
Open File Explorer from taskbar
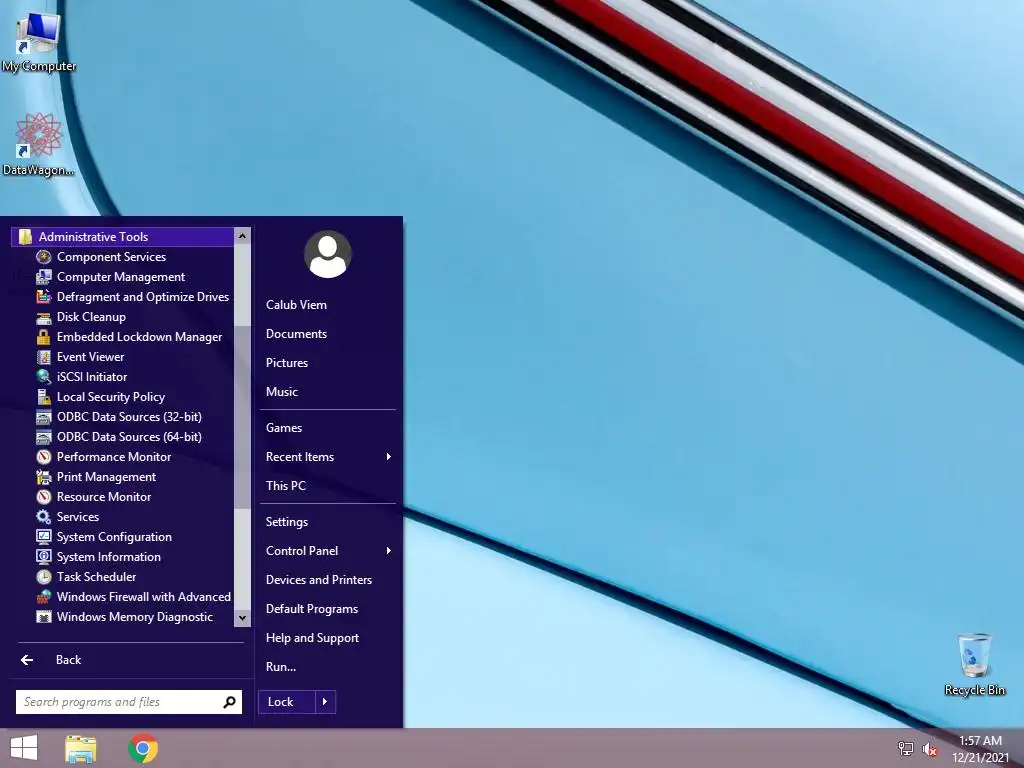click(x=80, y=748)
